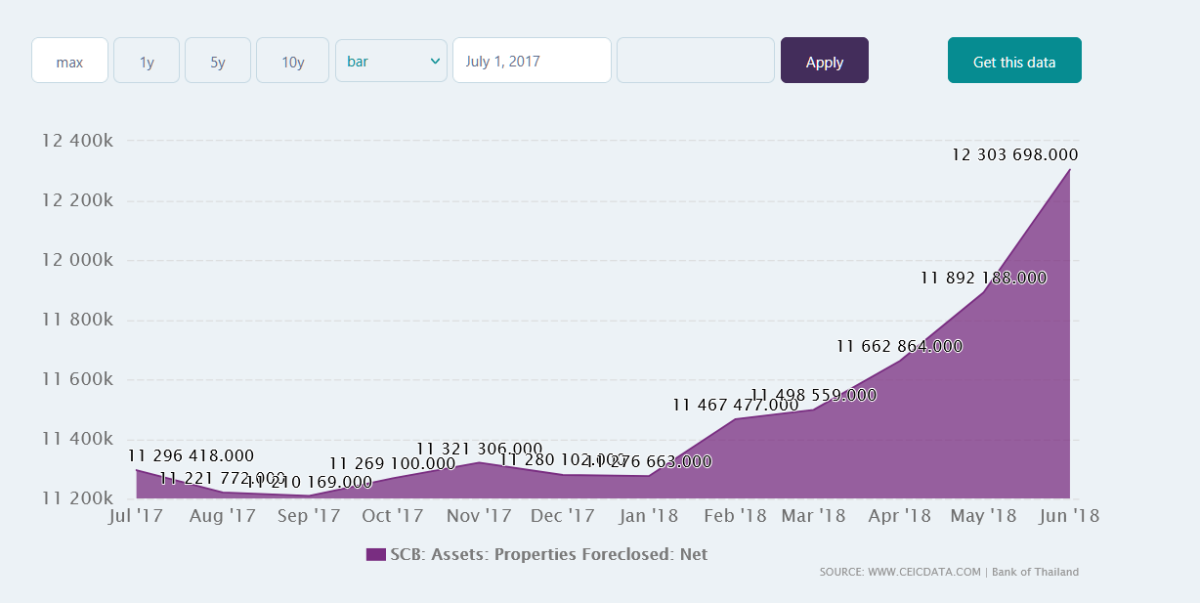Click the max range button
Screen dimensions: 1200x603
point(69,61)
